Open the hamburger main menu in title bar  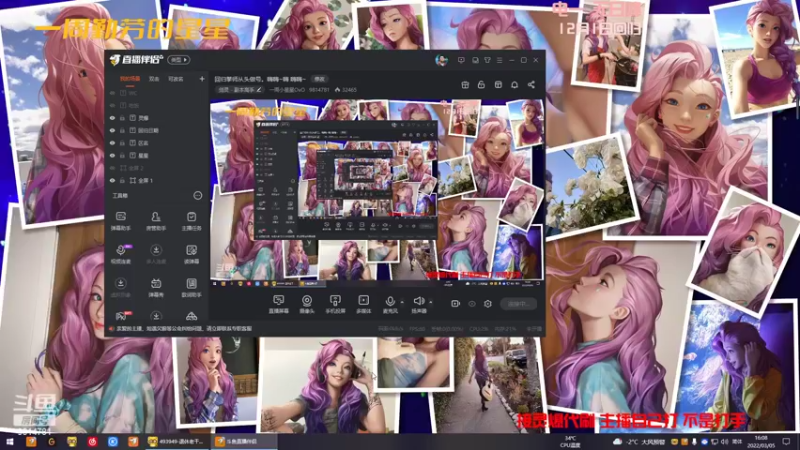tap(499, 60)
